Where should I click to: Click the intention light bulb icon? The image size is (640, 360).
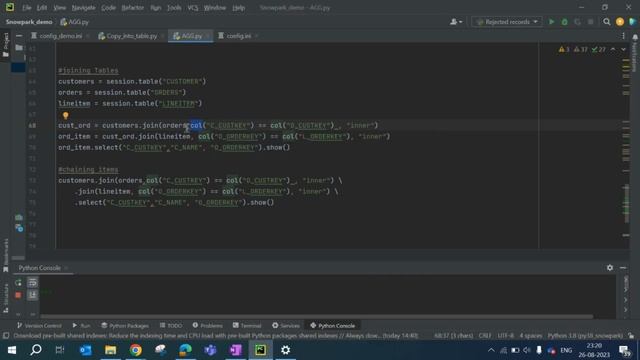[x=65, y=116]
